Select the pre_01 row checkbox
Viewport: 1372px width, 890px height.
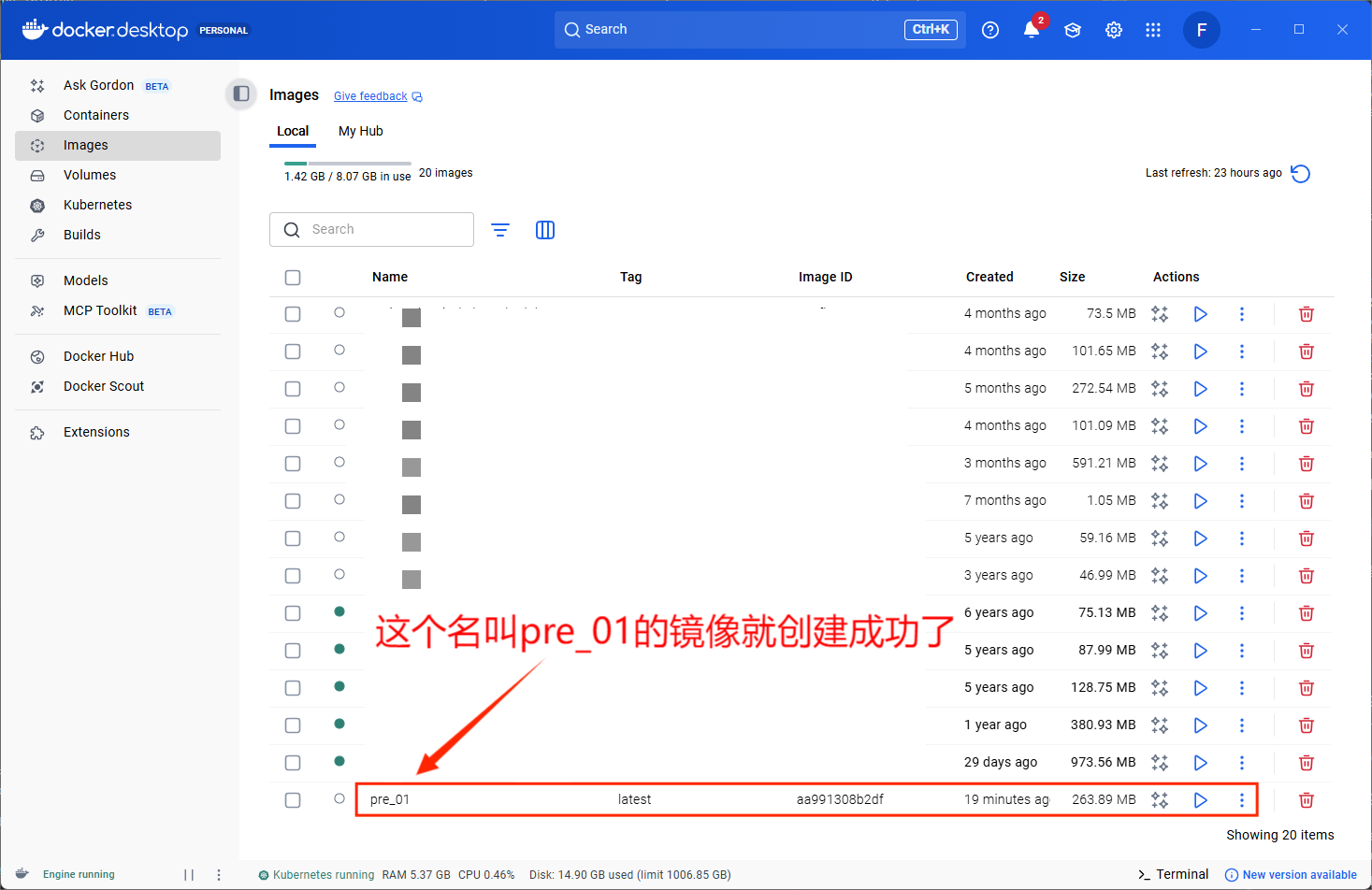[x=293, y=799]
